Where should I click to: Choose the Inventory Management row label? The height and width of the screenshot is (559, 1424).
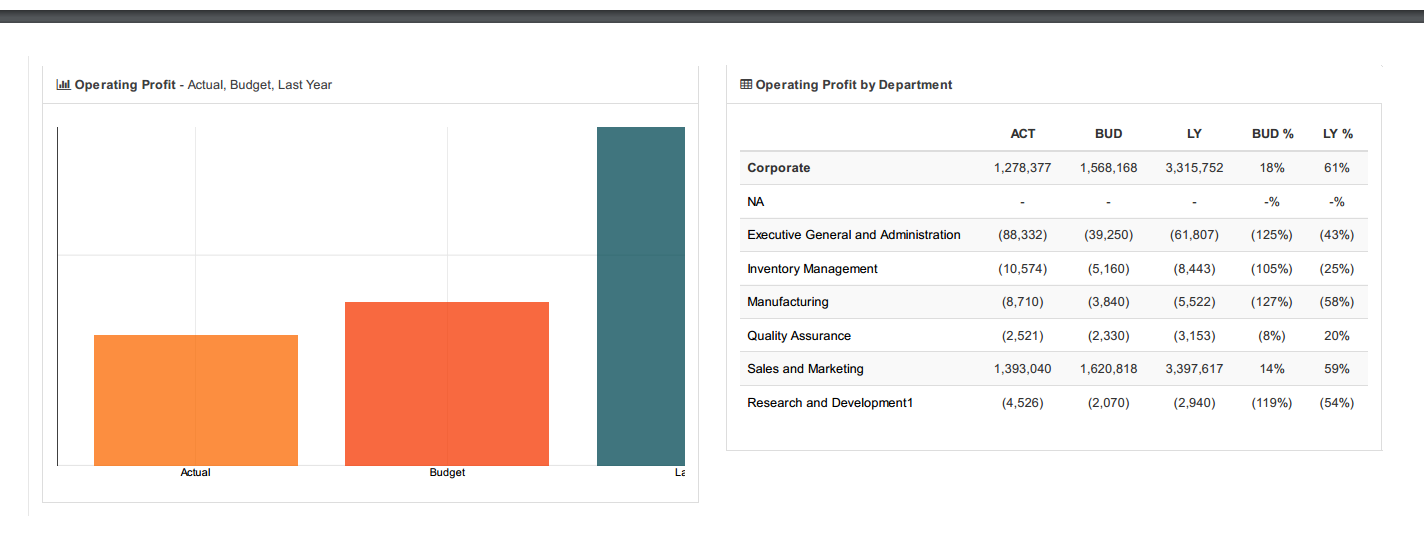[x=812, y=269]
